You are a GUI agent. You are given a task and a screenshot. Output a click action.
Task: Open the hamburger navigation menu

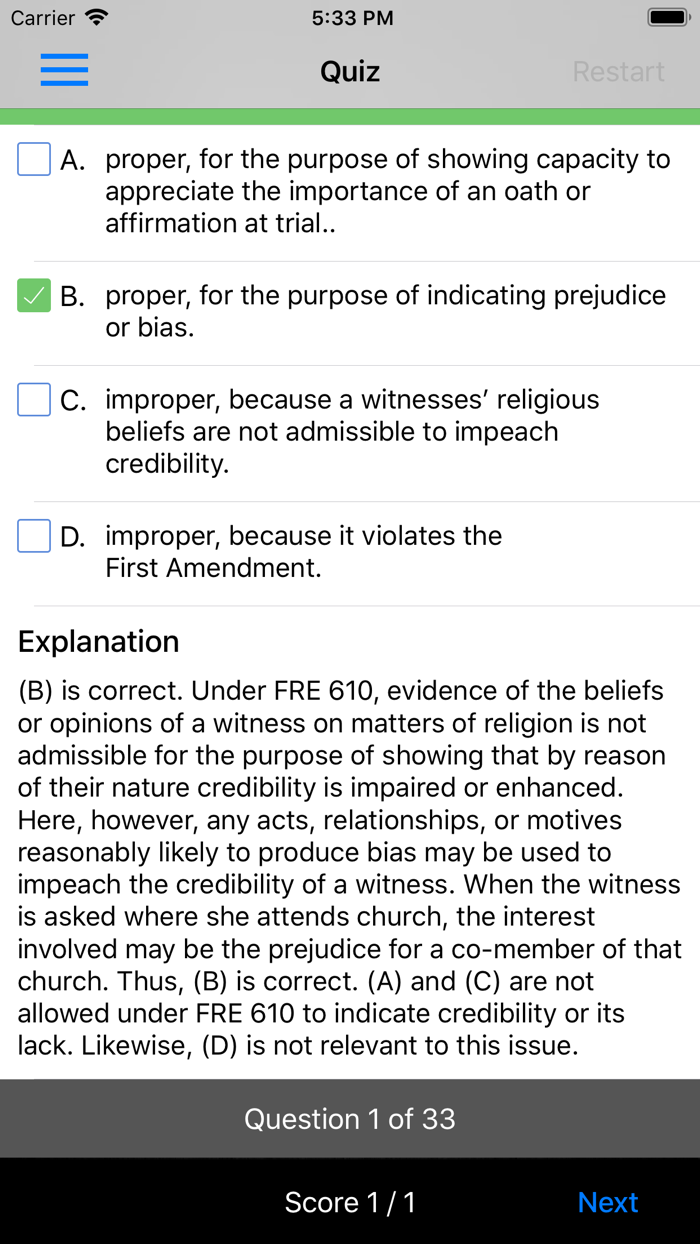coord(64,70)
